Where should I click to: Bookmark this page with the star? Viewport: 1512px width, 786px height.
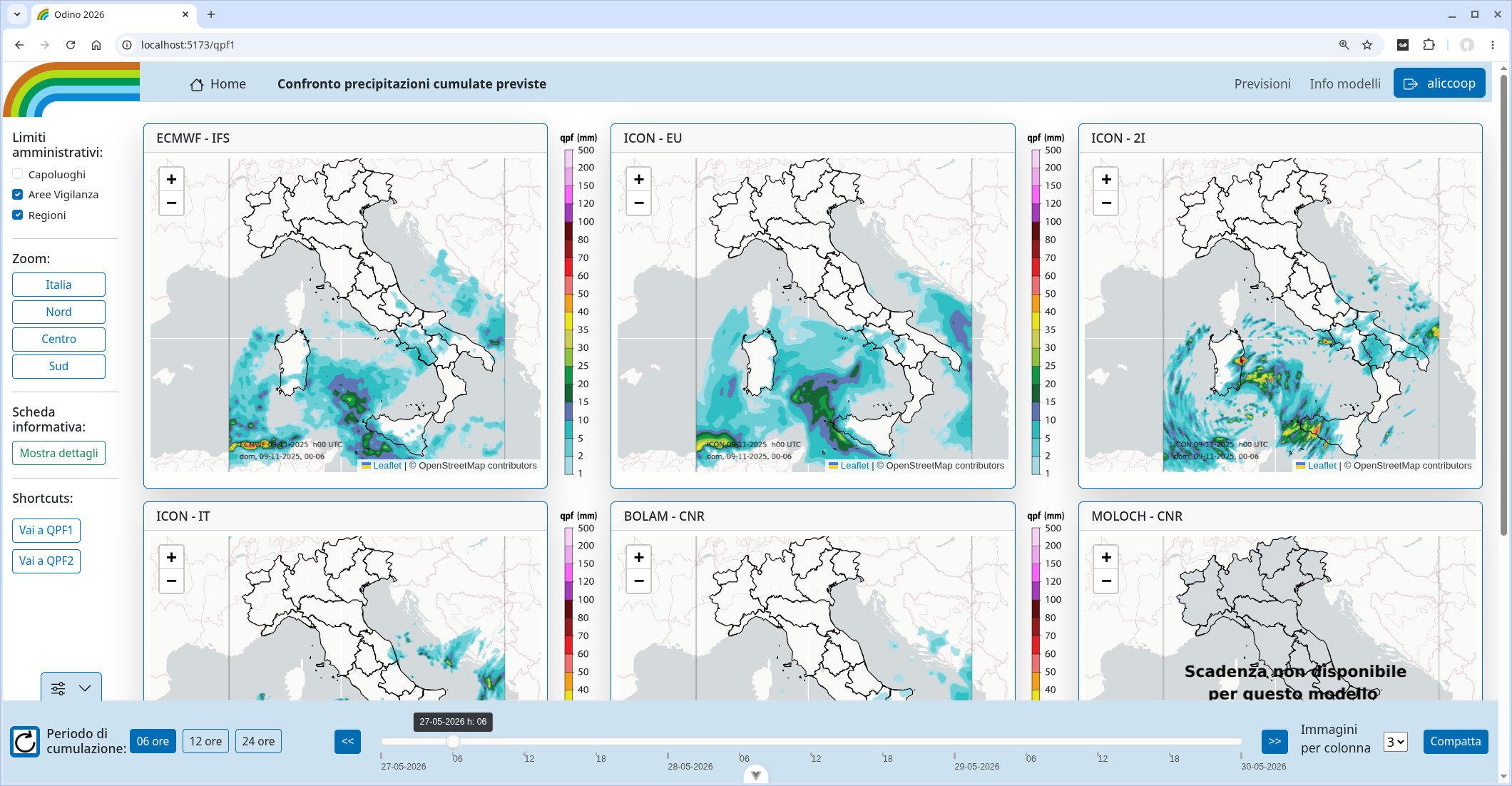pos(1367,45)
